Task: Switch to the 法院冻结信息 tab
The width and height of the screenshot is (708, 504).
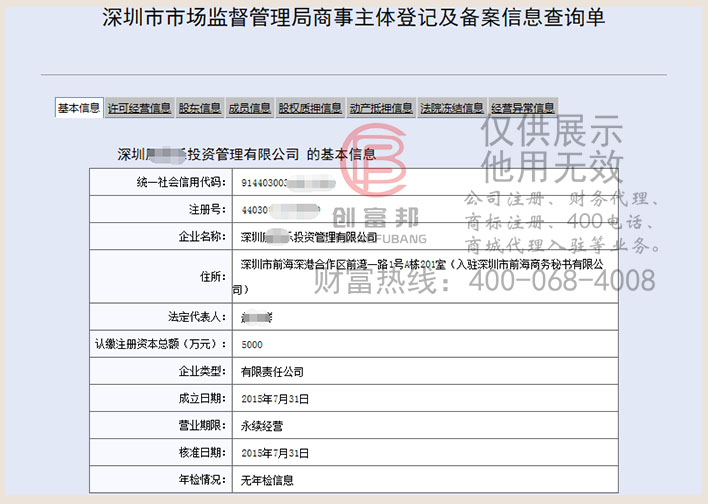Action: 452,108
